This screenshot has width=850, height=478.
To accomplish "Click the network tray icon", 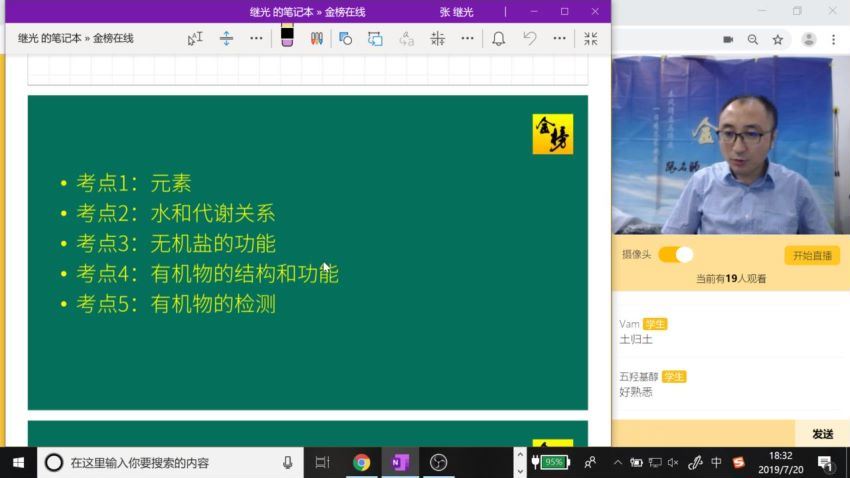I will pyautogui.click(x=655, y=462).
